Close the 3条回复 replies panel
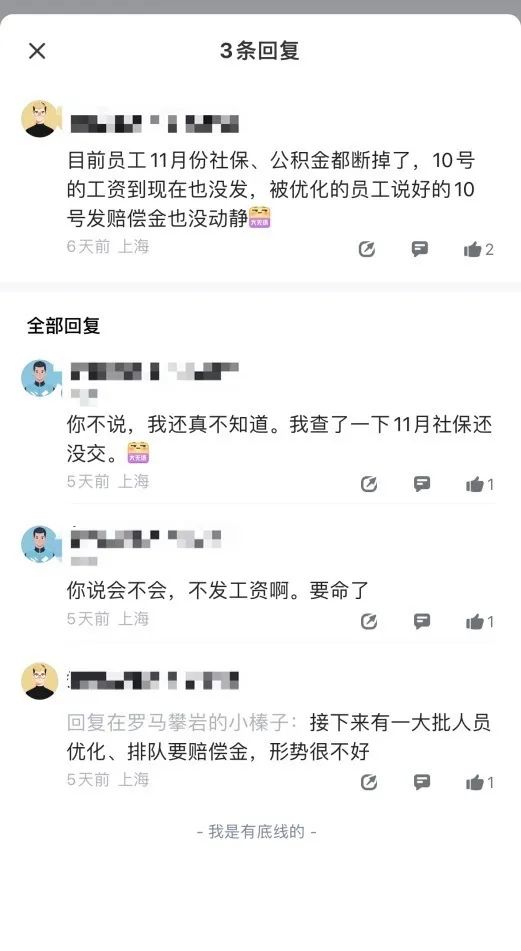The height and width of the screenshot is (951, 521). click(37, 51)
